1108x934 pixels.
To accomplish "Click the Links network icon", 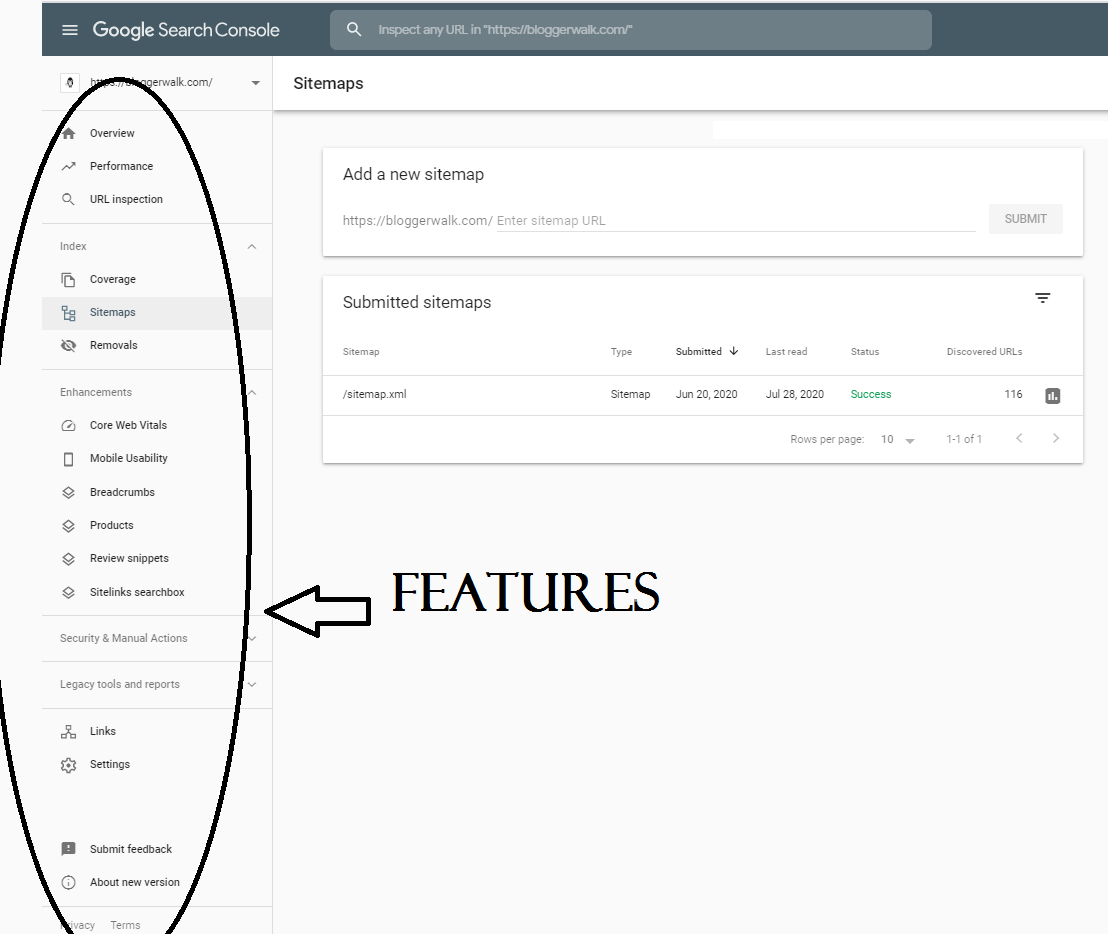I will click(x=69, y=731).
